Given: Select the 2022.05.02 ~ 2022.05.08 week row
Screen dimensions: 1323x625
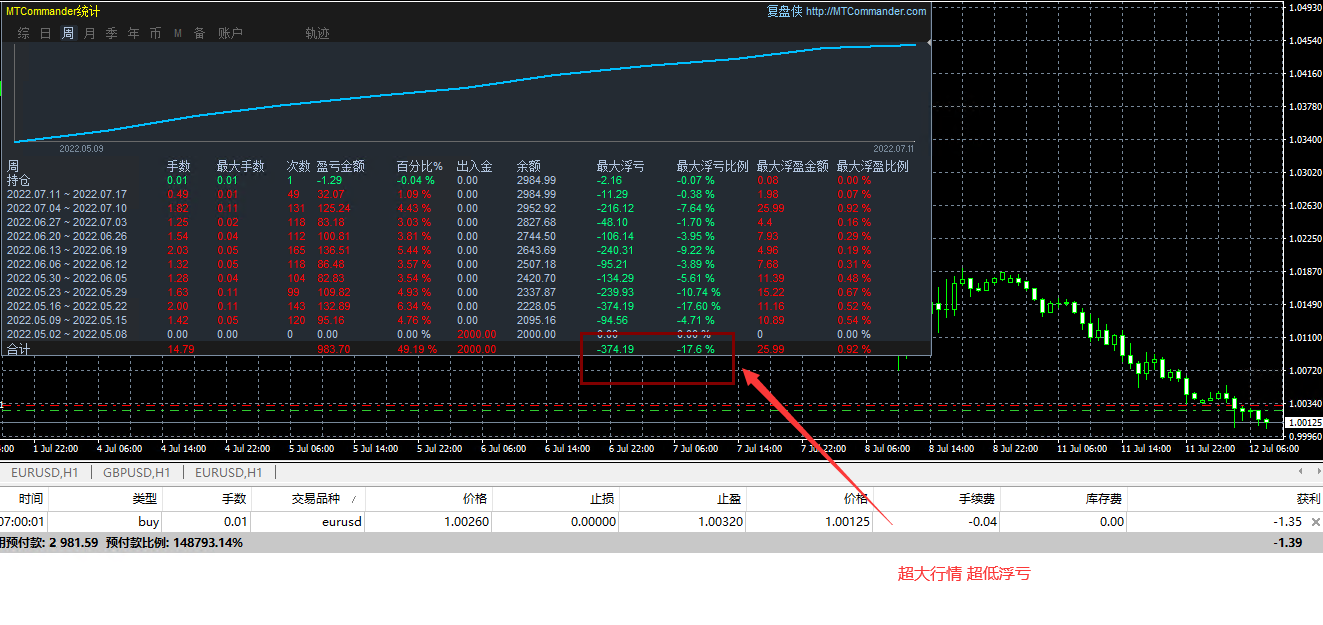Looking at the screenshot, I should pos(465,334).
